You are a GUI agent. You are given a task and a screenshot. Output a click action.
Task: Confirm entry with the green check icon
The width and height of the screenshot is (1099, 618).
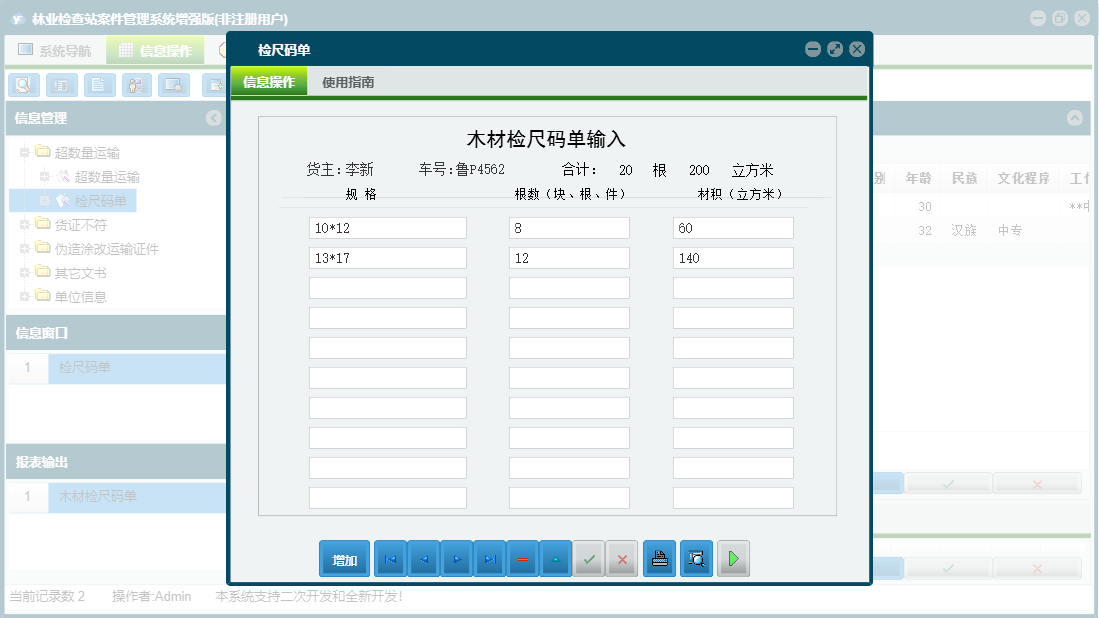click(x=589, y=558)
